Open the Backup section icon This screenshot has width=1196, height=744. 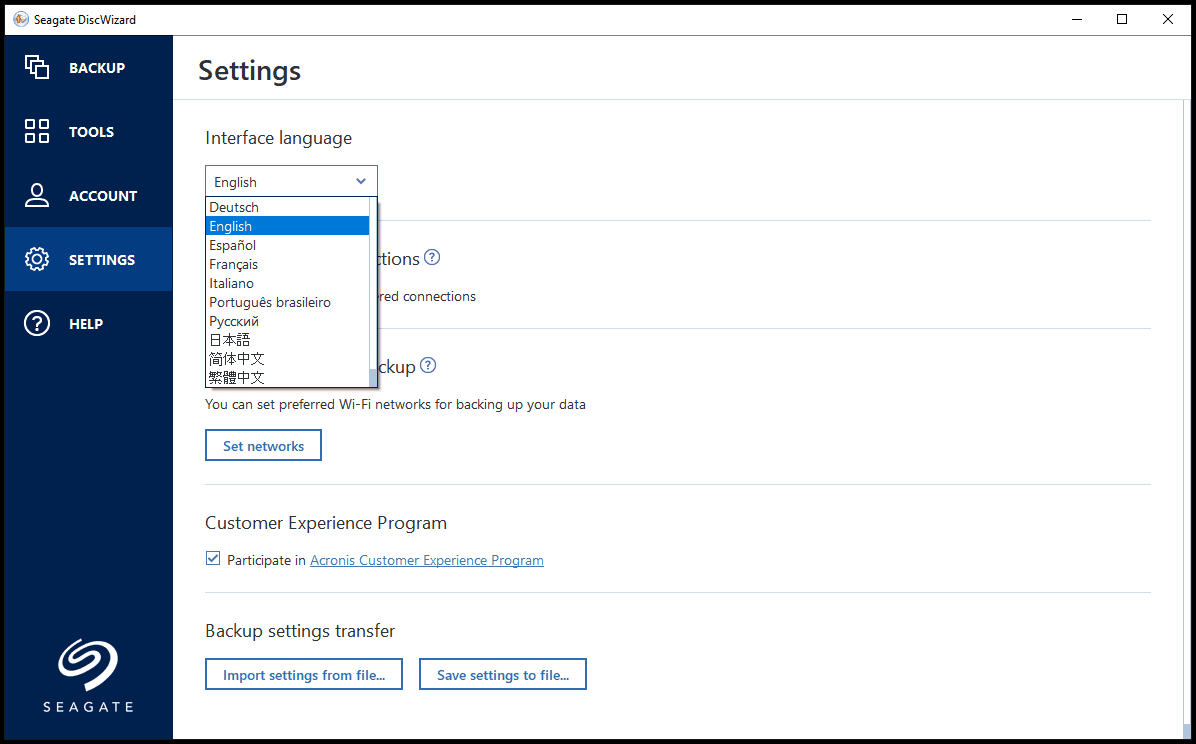point(37,67)
